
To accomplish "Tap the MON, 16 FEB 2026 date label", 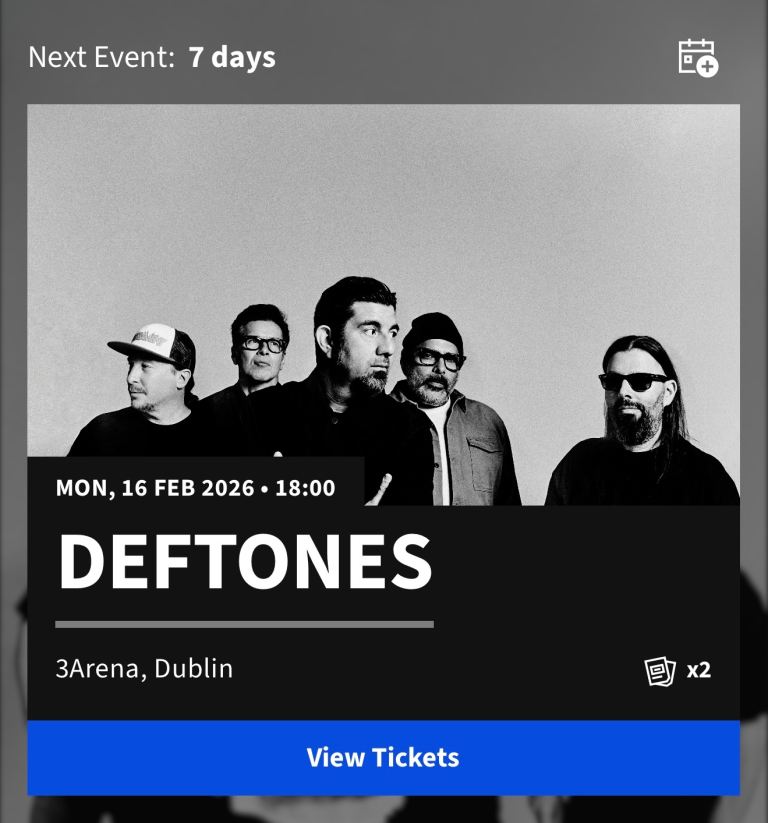I will 155,488.
